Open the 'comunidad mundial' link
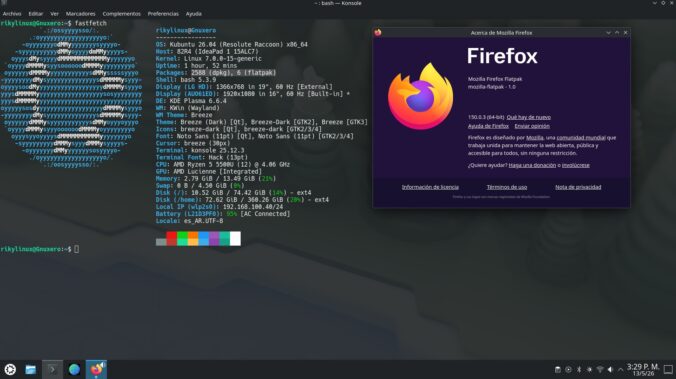 [x=581, y=138]
